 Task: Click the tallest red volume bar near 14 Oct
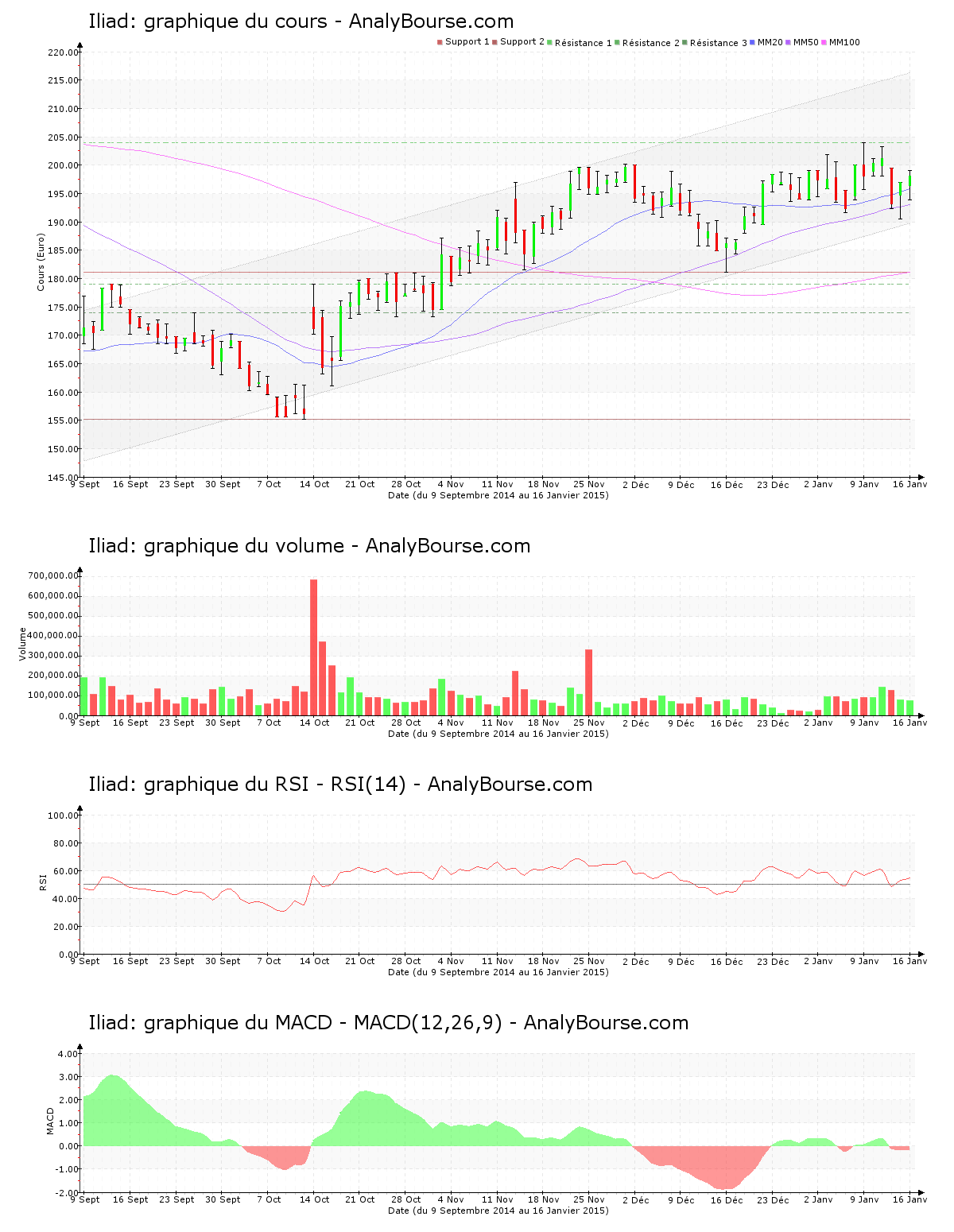(313, 647)
